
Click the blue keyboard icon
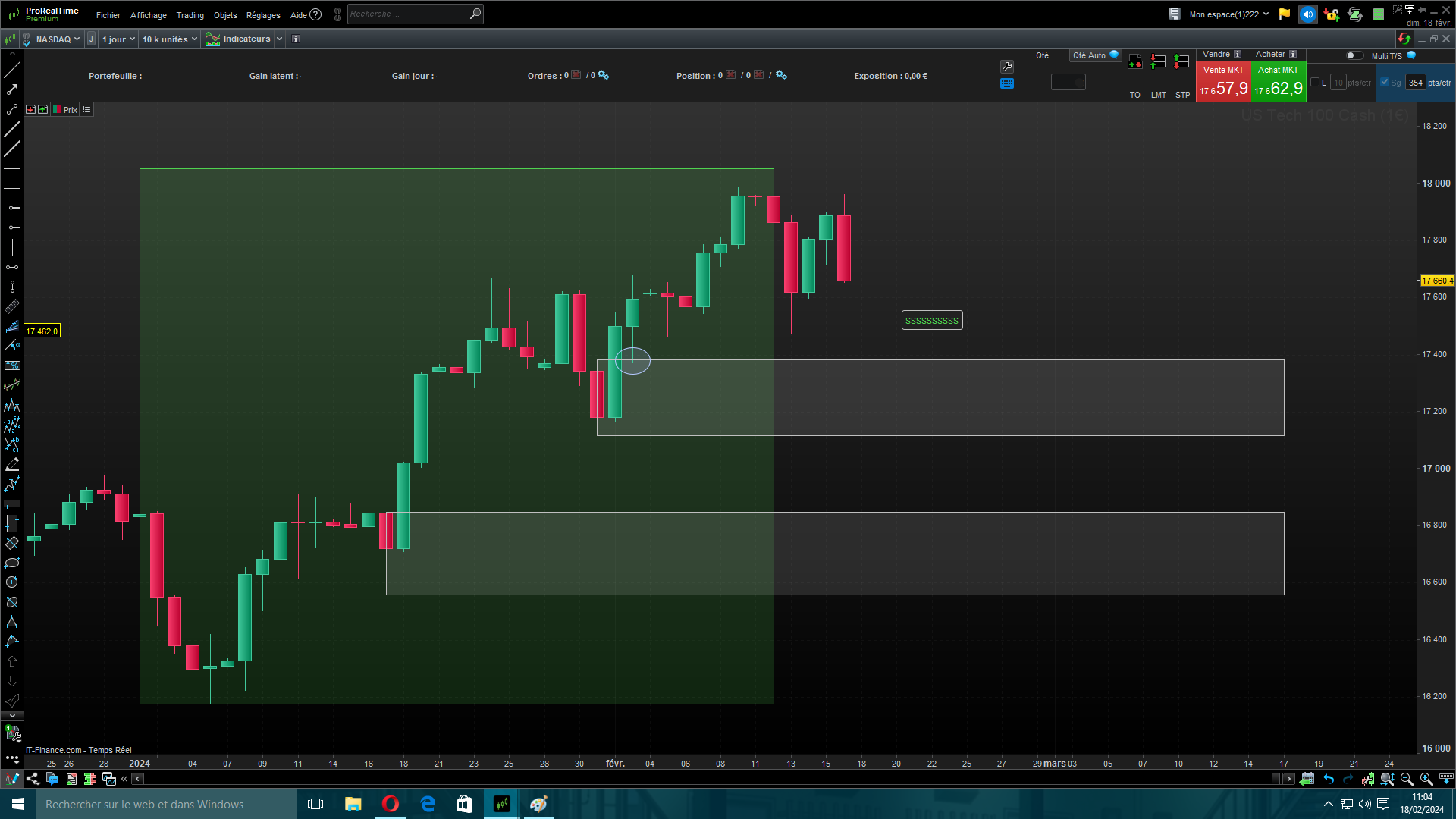[x=1007, y=84]
